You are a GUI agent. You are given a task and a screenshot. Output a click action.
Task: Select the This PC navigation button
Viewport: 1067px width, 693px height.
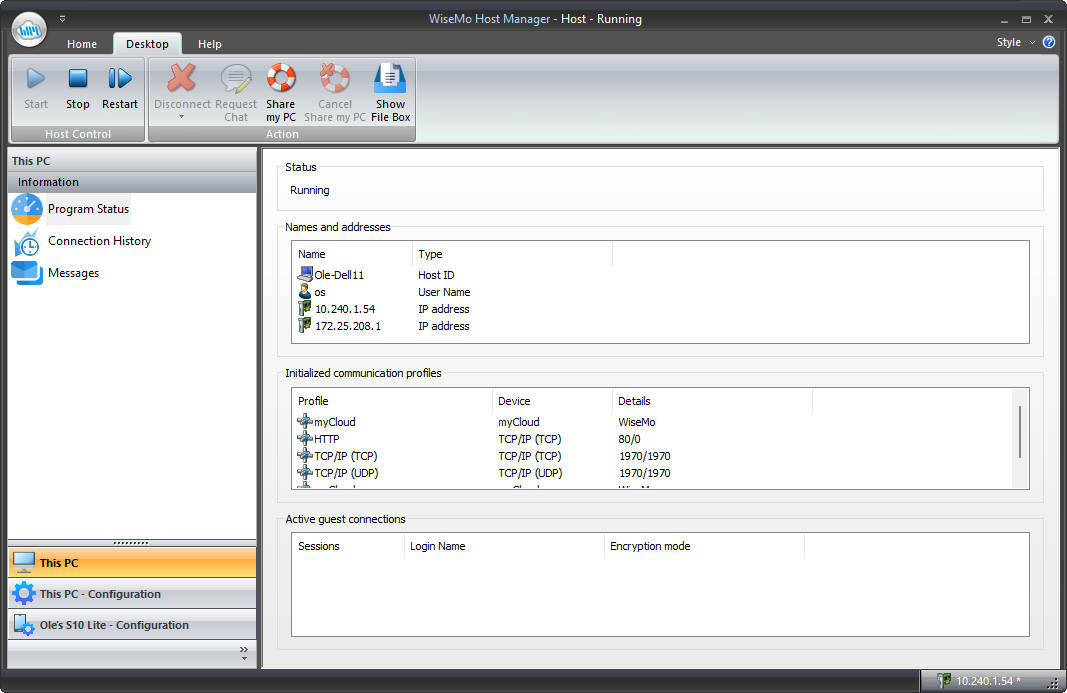coord(132,562)
